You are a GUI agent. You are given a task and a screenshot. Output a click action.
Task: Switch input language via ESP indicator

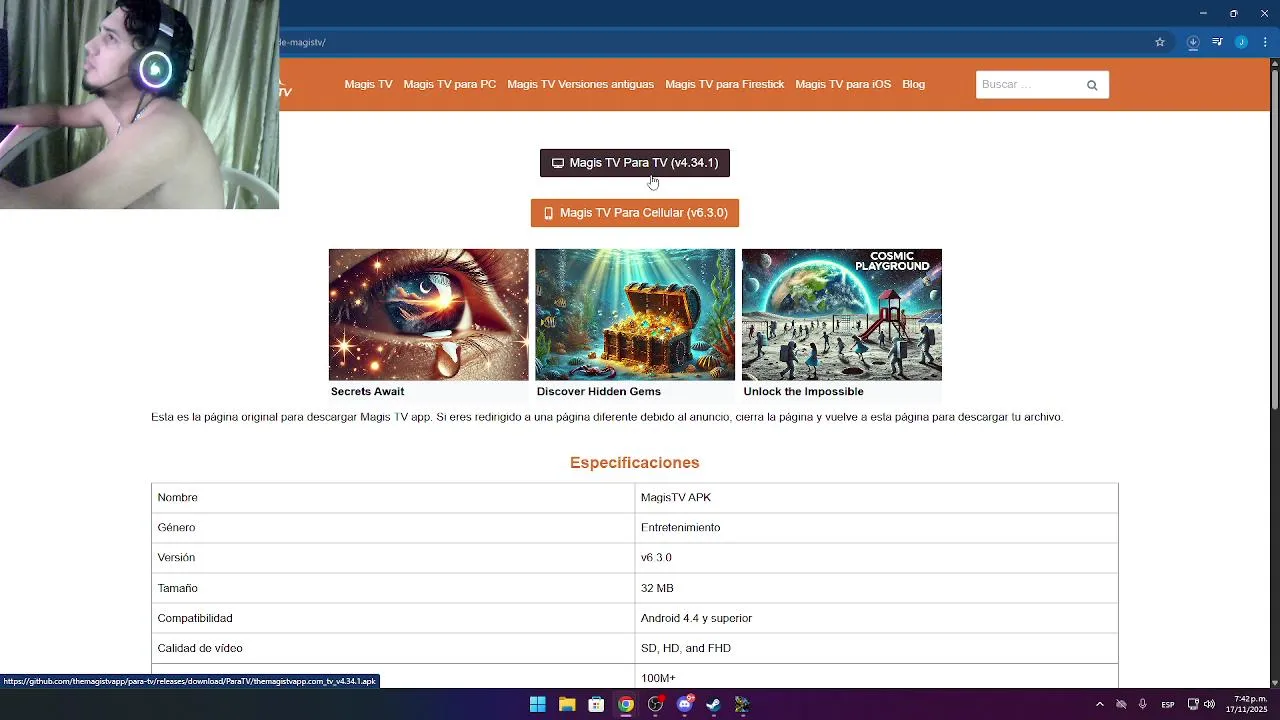coord(1168,705)
